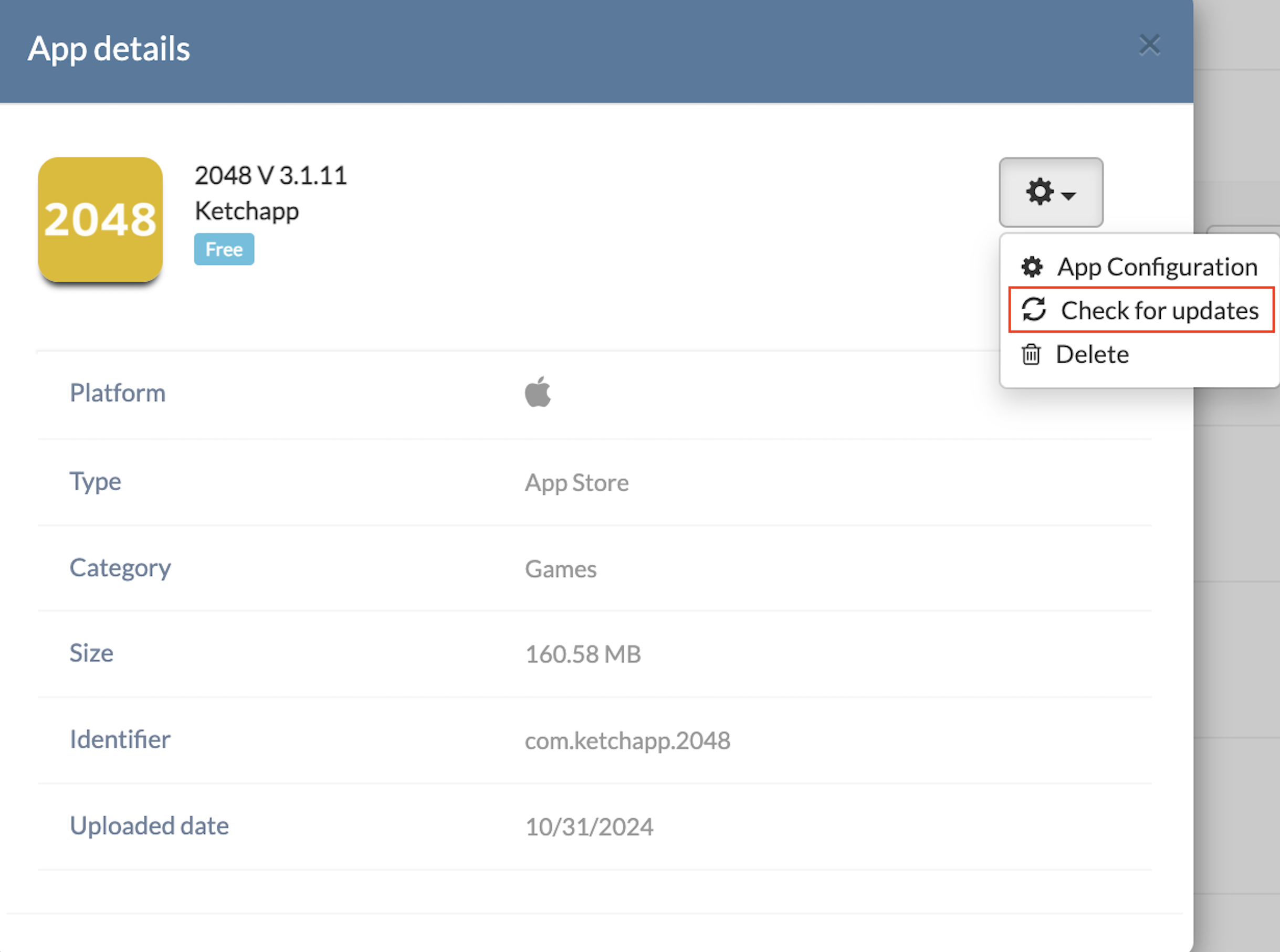Choose Check for updates menu entry
Image resolution: width=1280 pixels, height=952 pixels.
(1141, 310)
